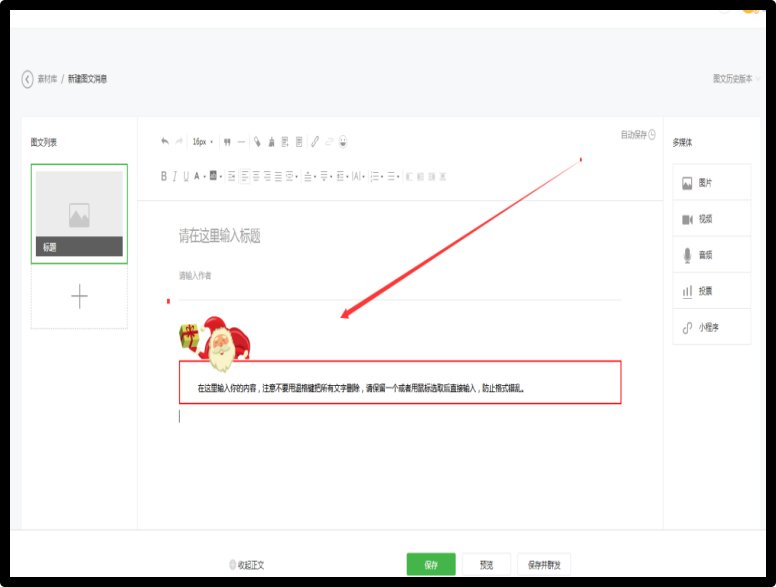Toggle bold formatting
Screen dimensions: 776x587
click(164, 176)
